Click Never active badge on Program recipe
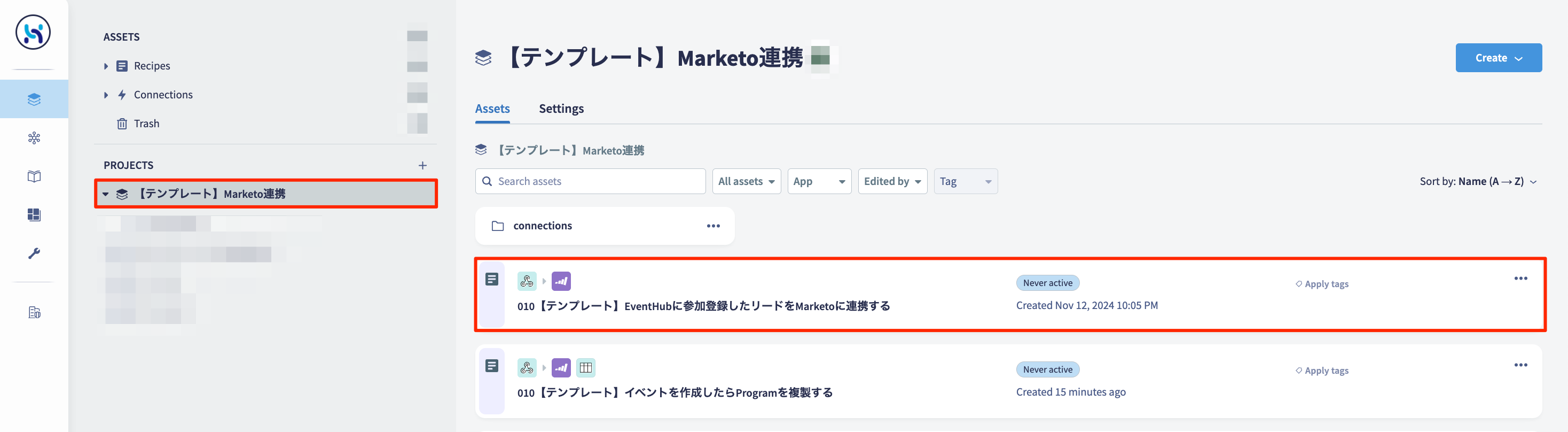1568x432 pixels. (1047, 369)
